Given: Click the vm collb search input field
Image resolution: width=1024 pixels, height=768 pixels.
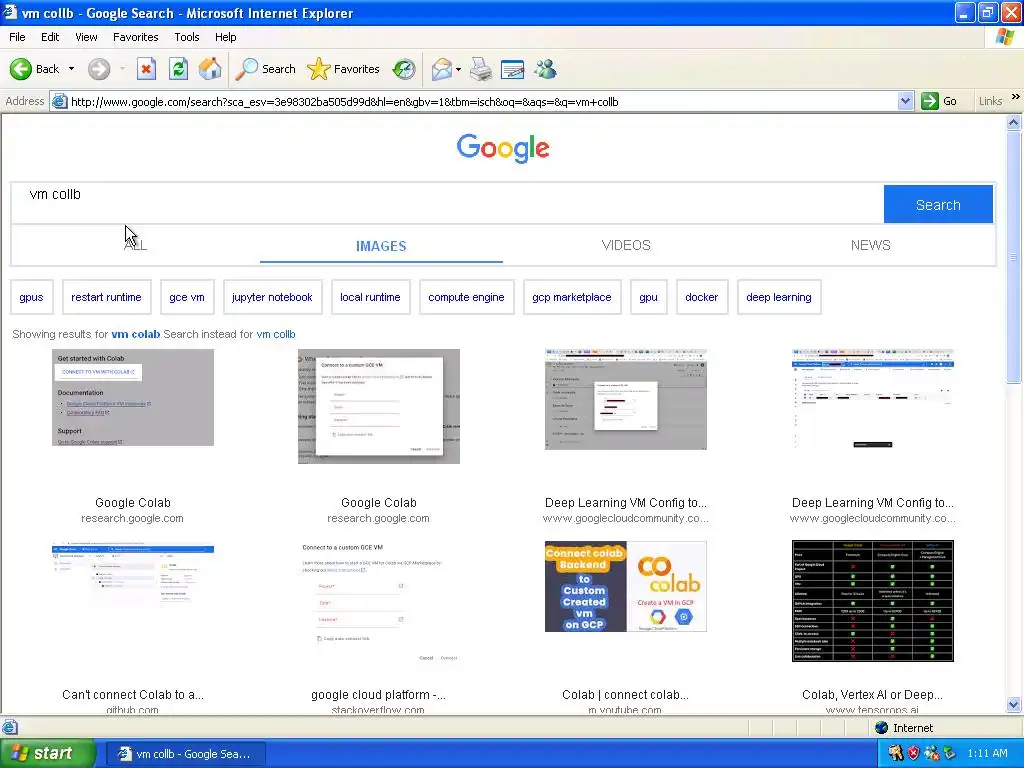Looking at the screenshot, I should (x=447, y=203).
